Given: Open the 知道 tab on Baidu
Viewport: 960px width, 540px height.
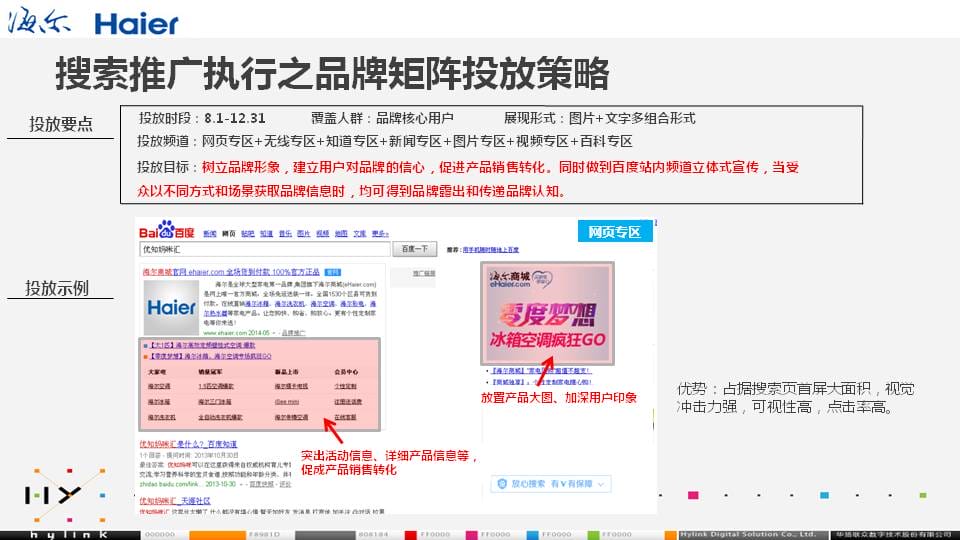Looking at the screenshot, I should (x=266, y=233).
